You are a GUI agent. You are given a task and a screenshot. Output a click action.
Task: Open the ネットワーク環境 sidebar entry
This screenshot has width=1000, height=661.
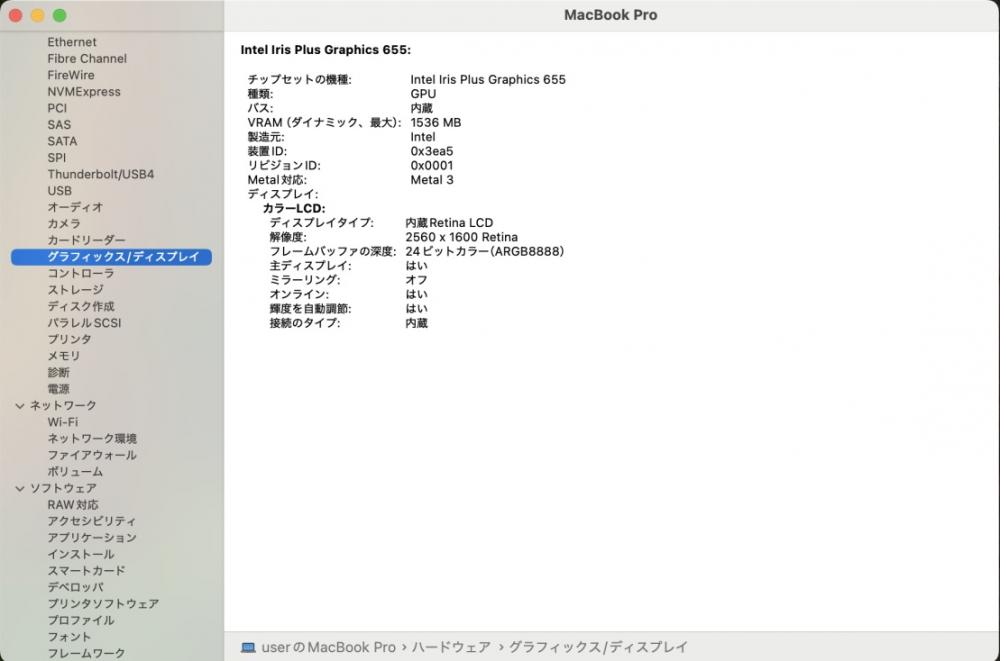point(92,439)
